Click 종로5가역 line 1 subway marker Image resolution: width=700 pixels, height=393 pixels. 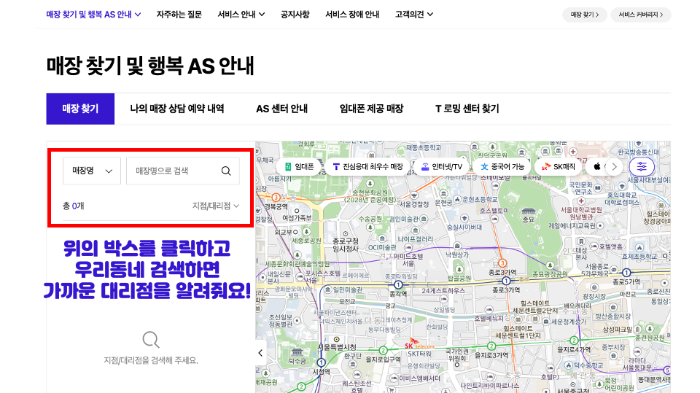tap(626, 272)
